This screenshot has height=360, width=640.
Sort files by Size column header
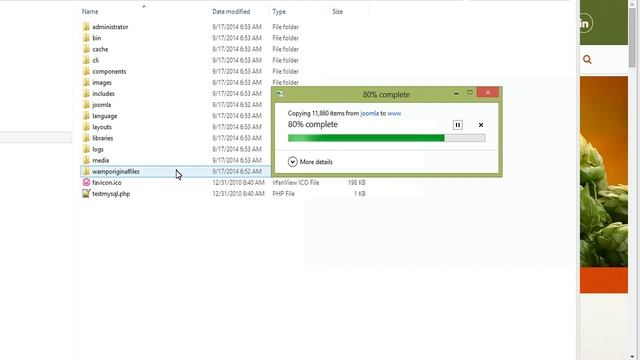point(338,12)
